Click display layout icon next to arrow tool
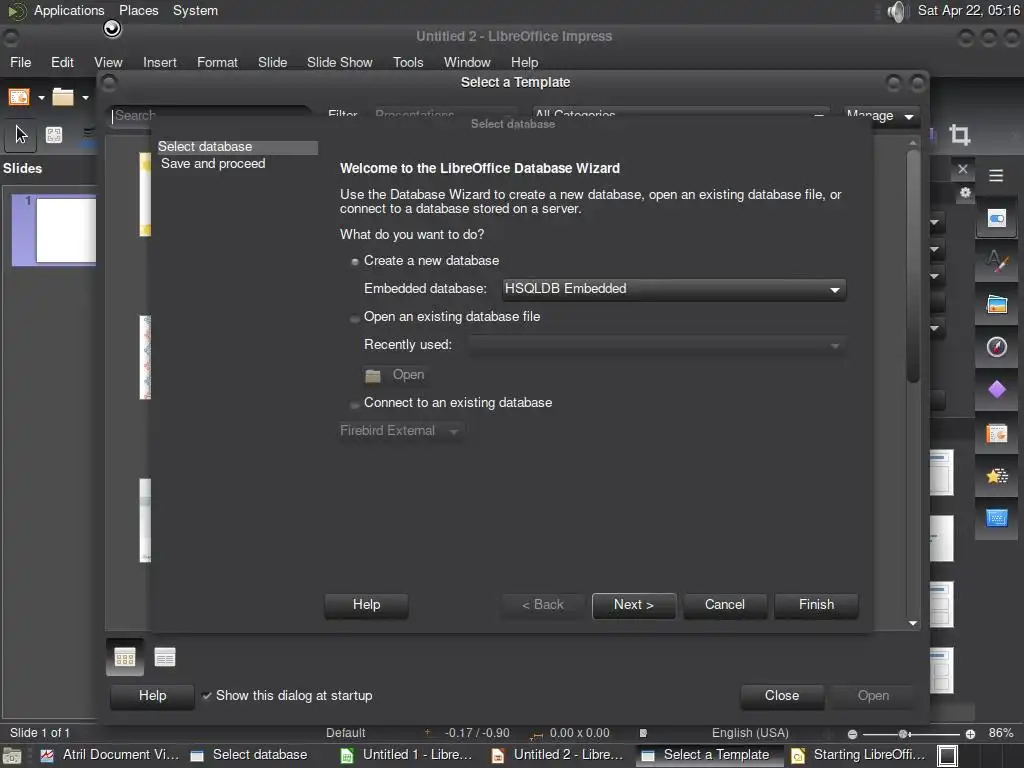The image size is (1024, 768). tap(54, 135)
